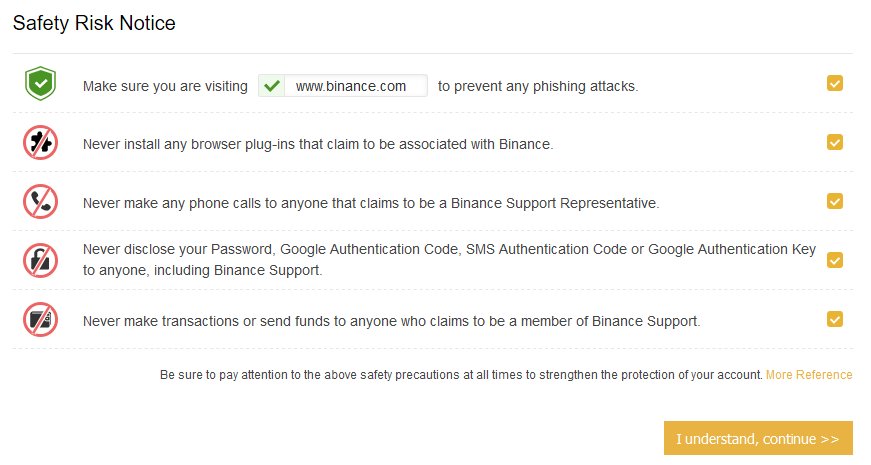Click the Safety Risk Notice heading

(94, 23)
